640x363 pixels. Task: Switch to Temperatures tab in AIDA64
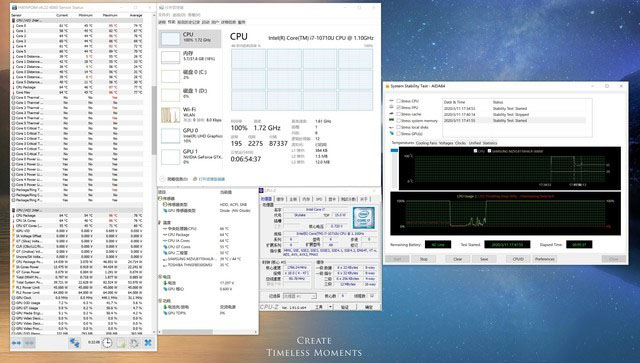tap(403, 143)
